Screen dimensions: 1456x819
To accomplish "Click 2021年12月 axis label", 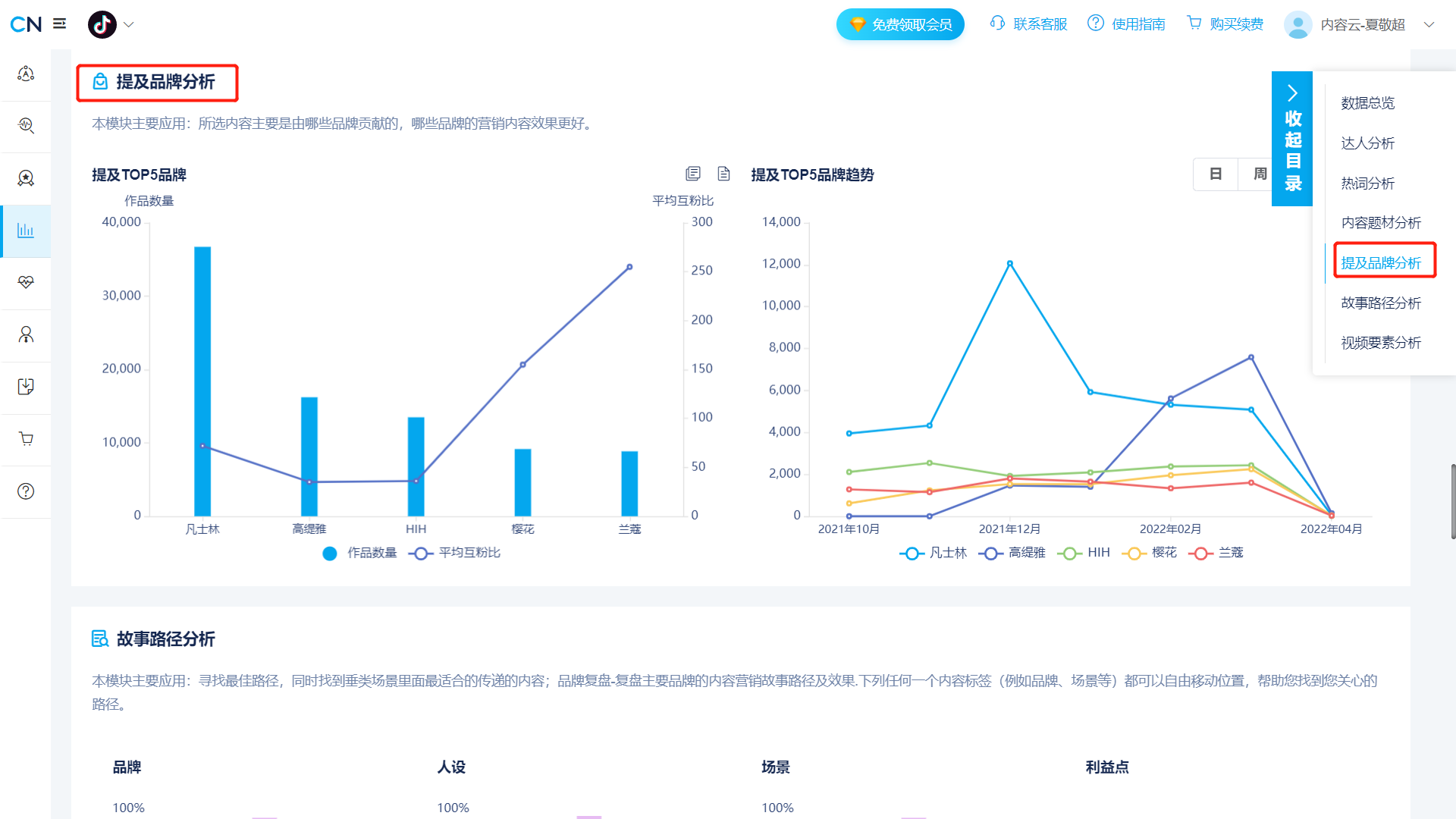I will pyautogui.click(x=1009, y=529).
